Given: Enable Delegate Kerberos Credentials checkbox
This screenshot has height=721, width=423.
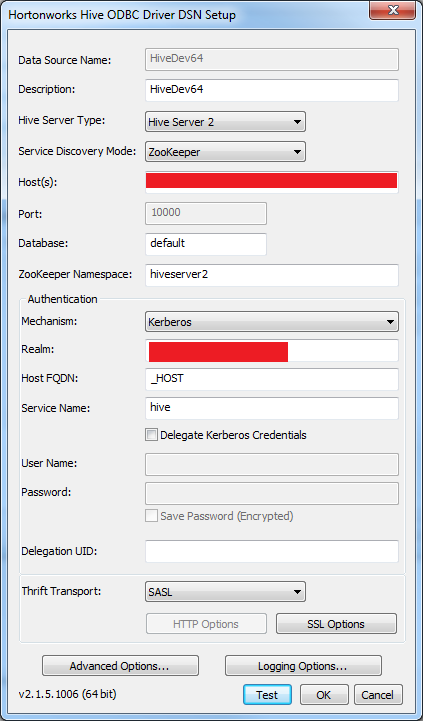Looking at the screenshot, I should (151, 435).
